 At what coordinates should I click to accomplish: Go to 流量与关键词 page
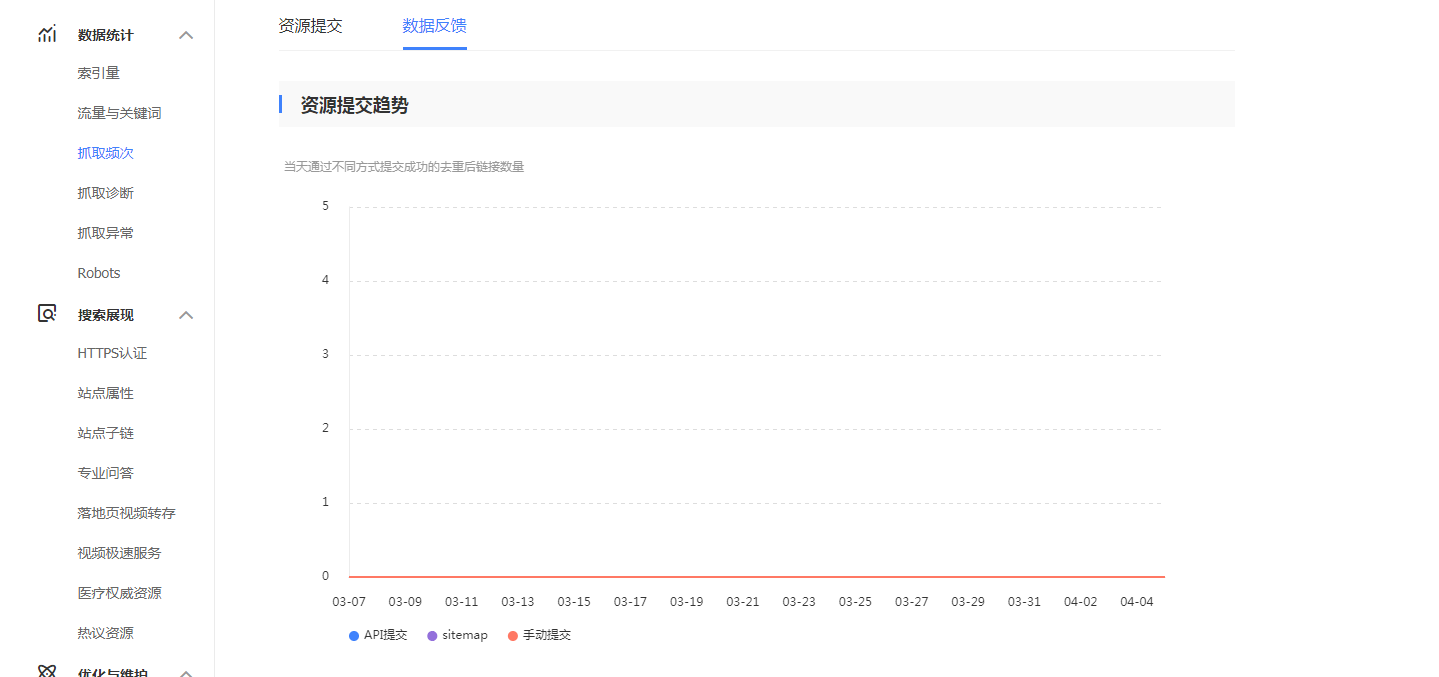(119, 113)
